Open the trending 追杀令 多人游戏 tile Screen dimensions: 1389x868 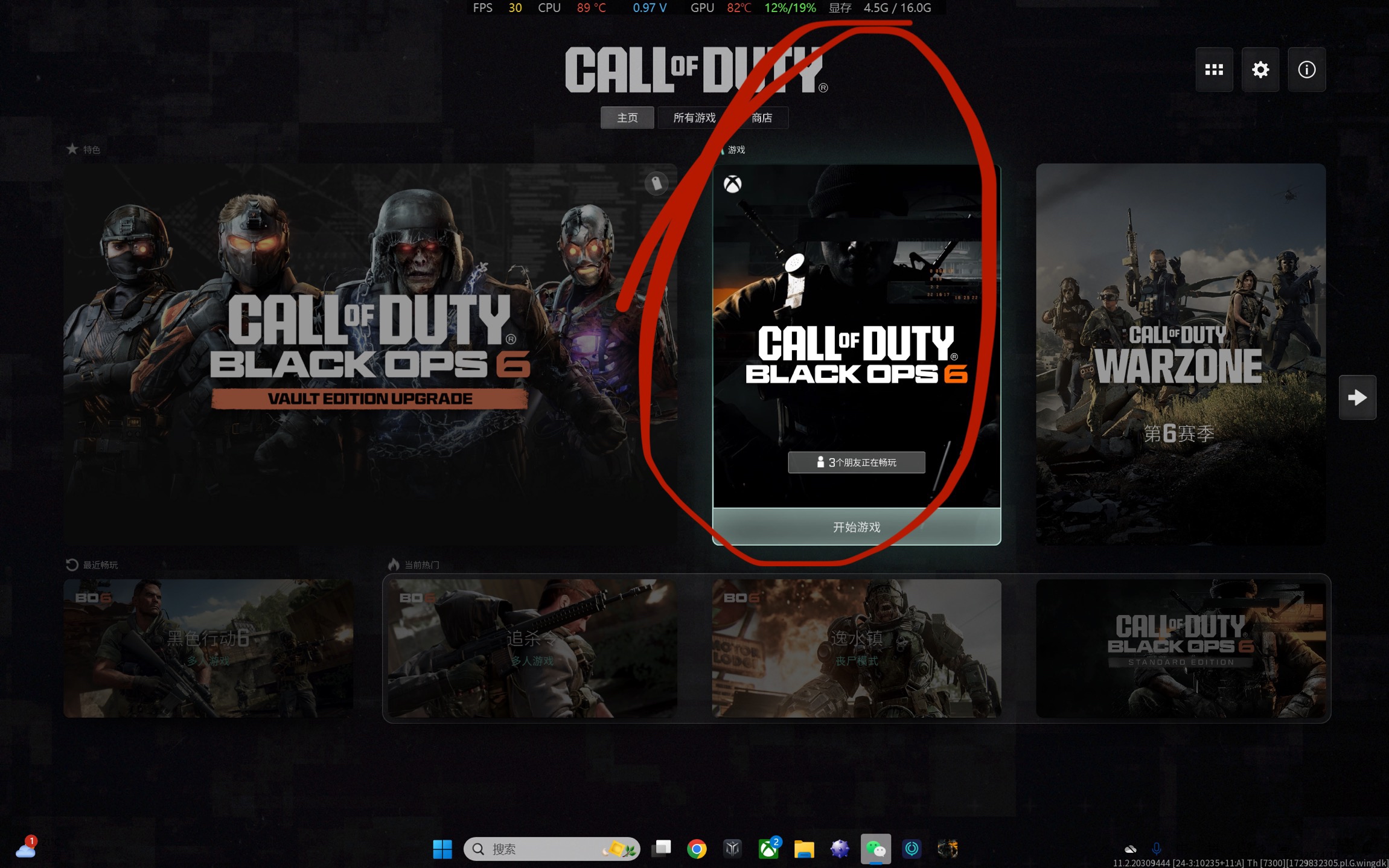point(532,648)
